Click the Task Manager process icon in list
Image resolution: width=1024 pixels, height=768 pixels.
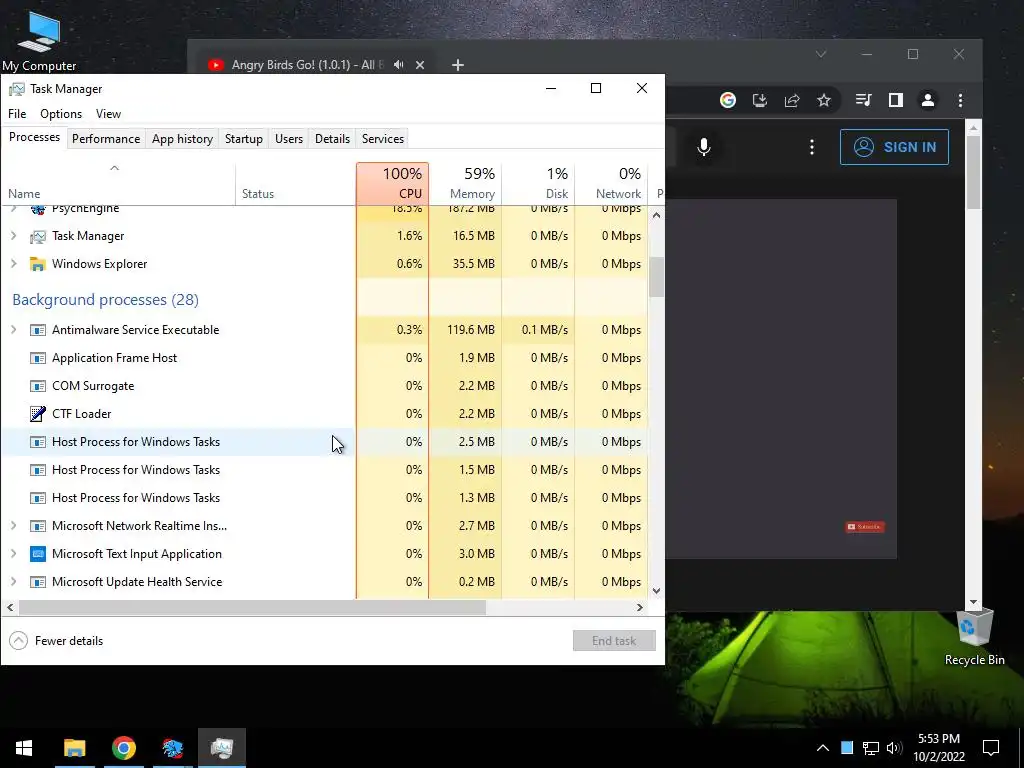coord(38,236)
